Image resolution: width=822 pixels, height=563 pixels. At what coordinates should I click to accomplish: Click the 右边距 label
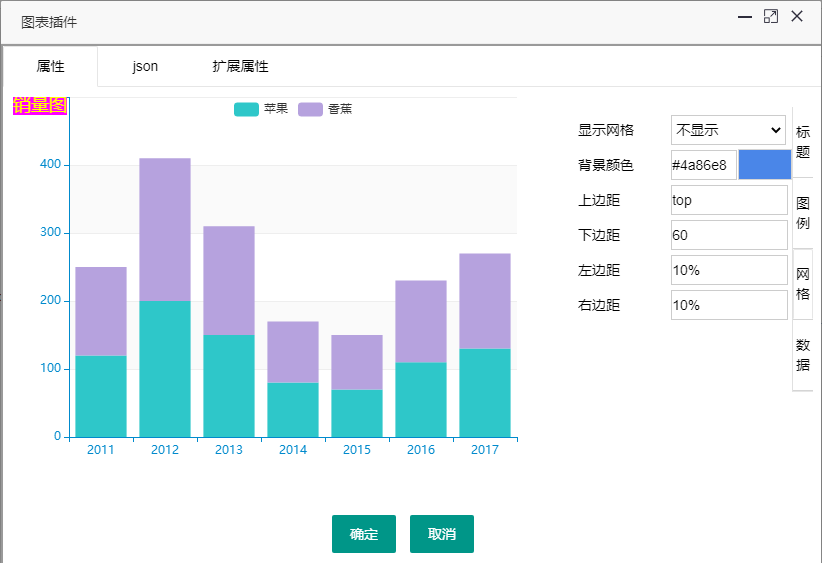(x=599, y=305)
